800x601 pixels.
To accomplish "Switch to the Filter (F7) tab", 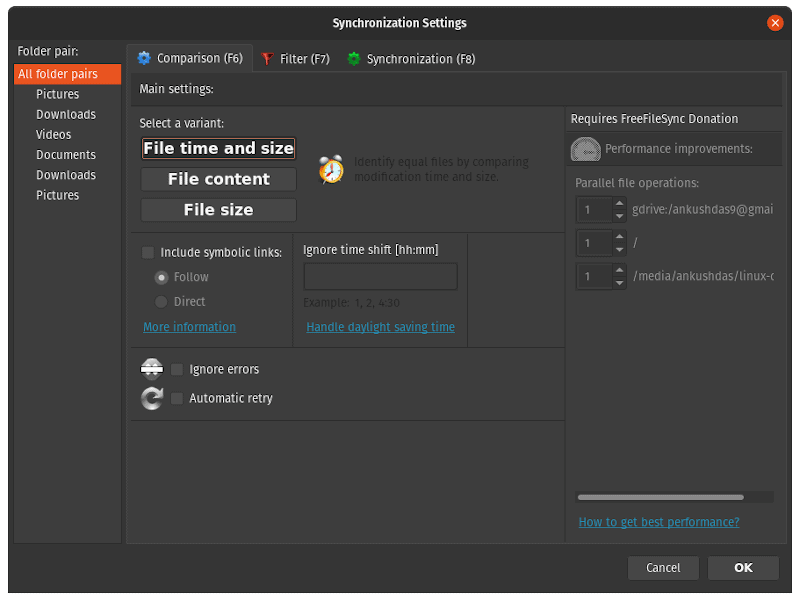I will point(295,58).
